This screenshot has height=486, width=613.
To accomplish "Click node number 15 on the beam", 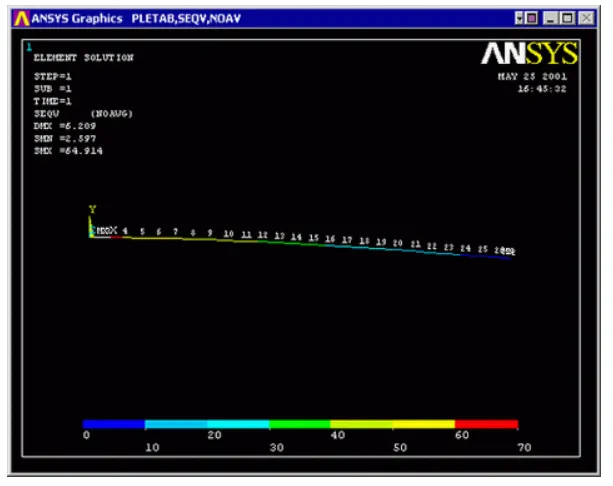I will point(314,238).
